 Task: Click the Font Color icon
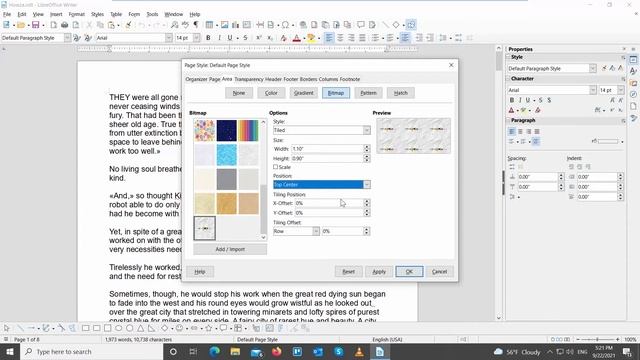(x=297, y=38)
